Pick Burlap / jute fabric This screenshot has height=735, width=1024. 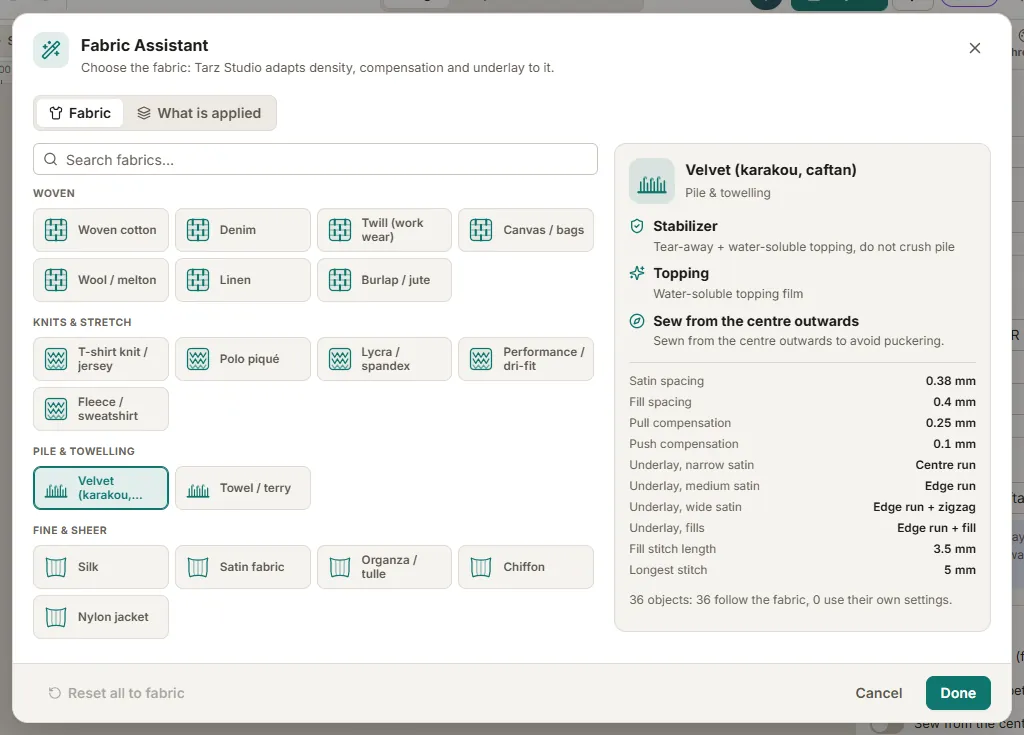(x=384, y=280)
